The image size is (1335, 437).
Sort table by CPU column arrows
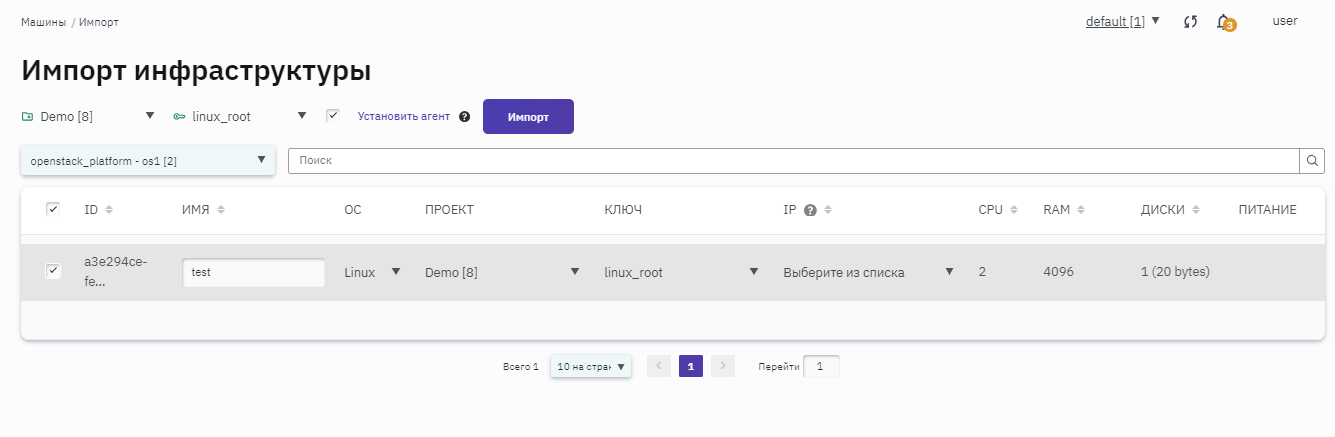(1014, 210)
